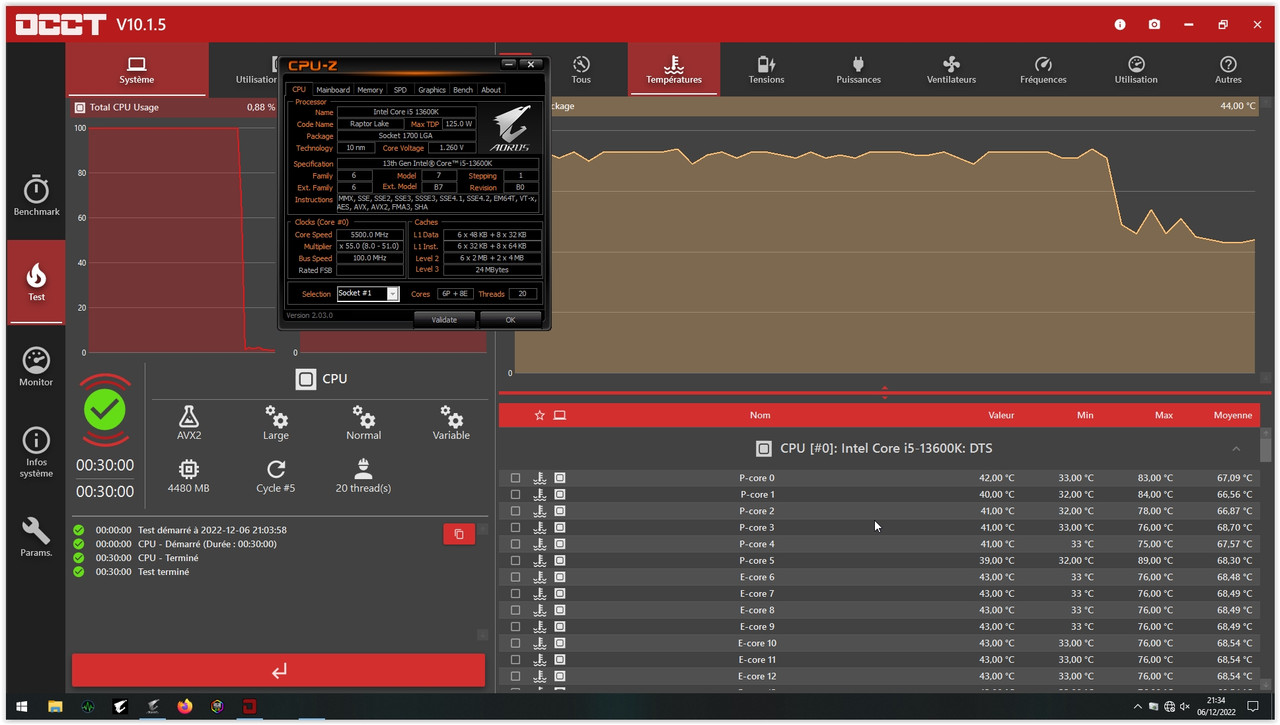Switch to the Puissances tab

pyautogui.click(x=859, y=69)
